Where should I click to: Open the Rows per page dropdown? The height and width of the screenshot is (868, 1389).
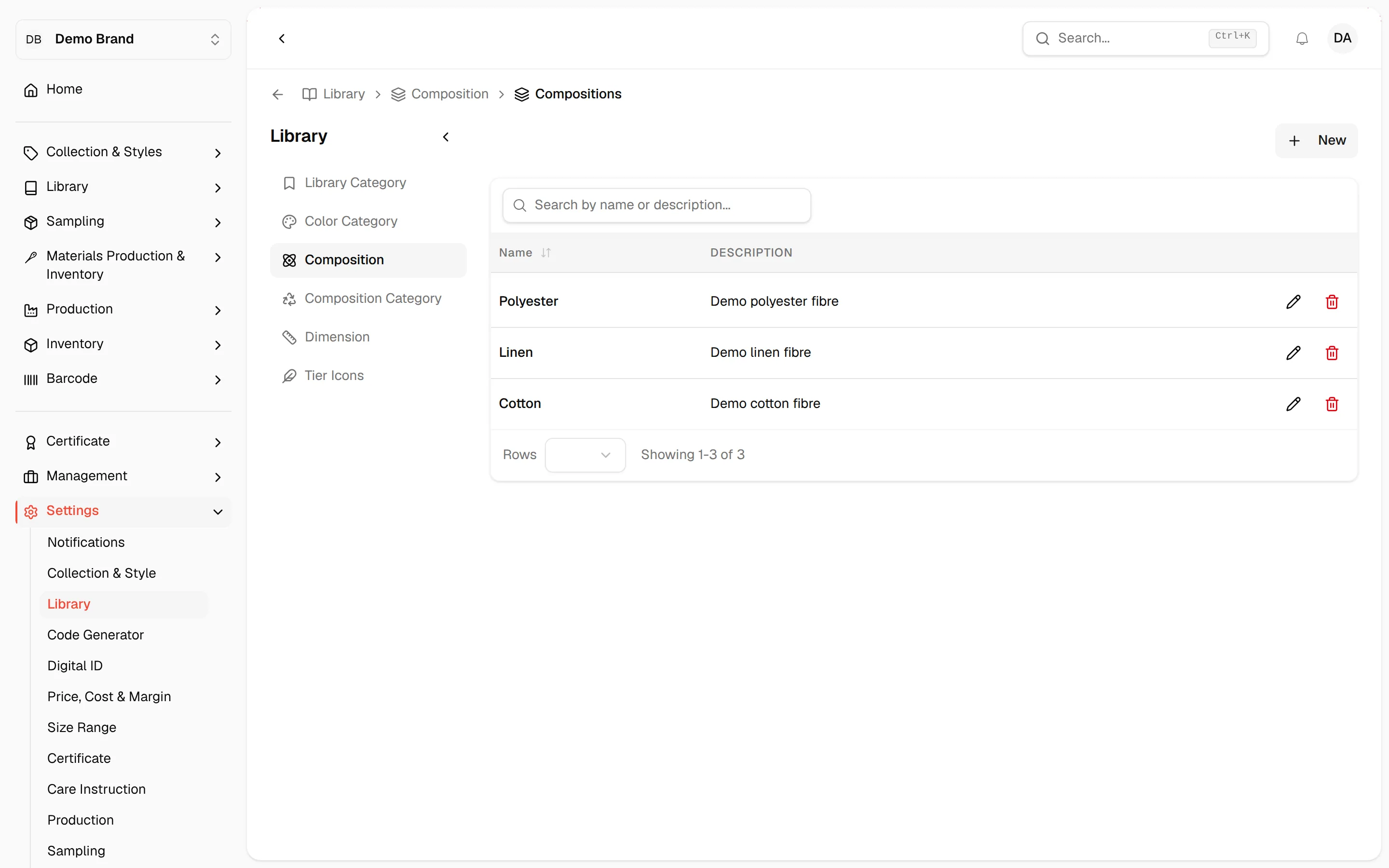pyautogui.click(x=585, y=455)
